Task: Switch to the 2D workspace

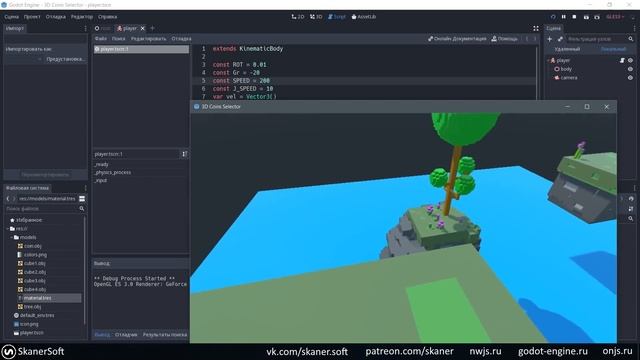Action: pyautogui.click(x=298, y=17)
